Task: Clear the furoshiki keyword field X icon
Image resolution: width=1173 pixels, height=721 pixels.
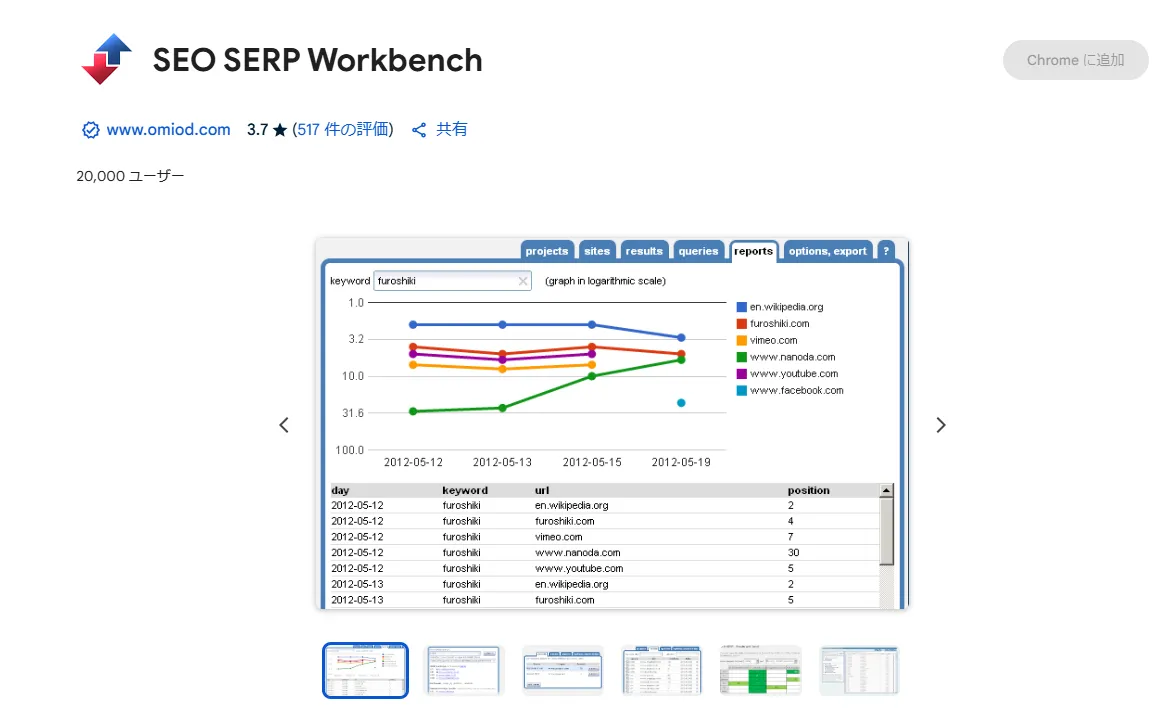Action: [523, 281]
